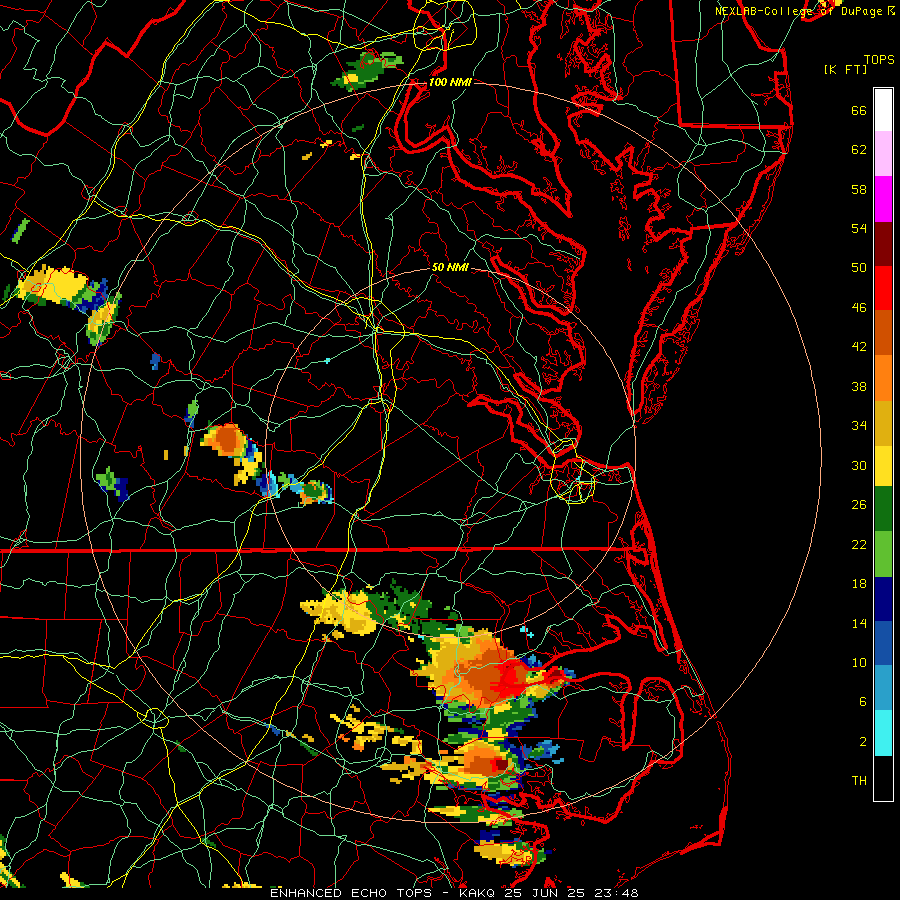Click the dark green legend swatch

[x=883, y=509]
